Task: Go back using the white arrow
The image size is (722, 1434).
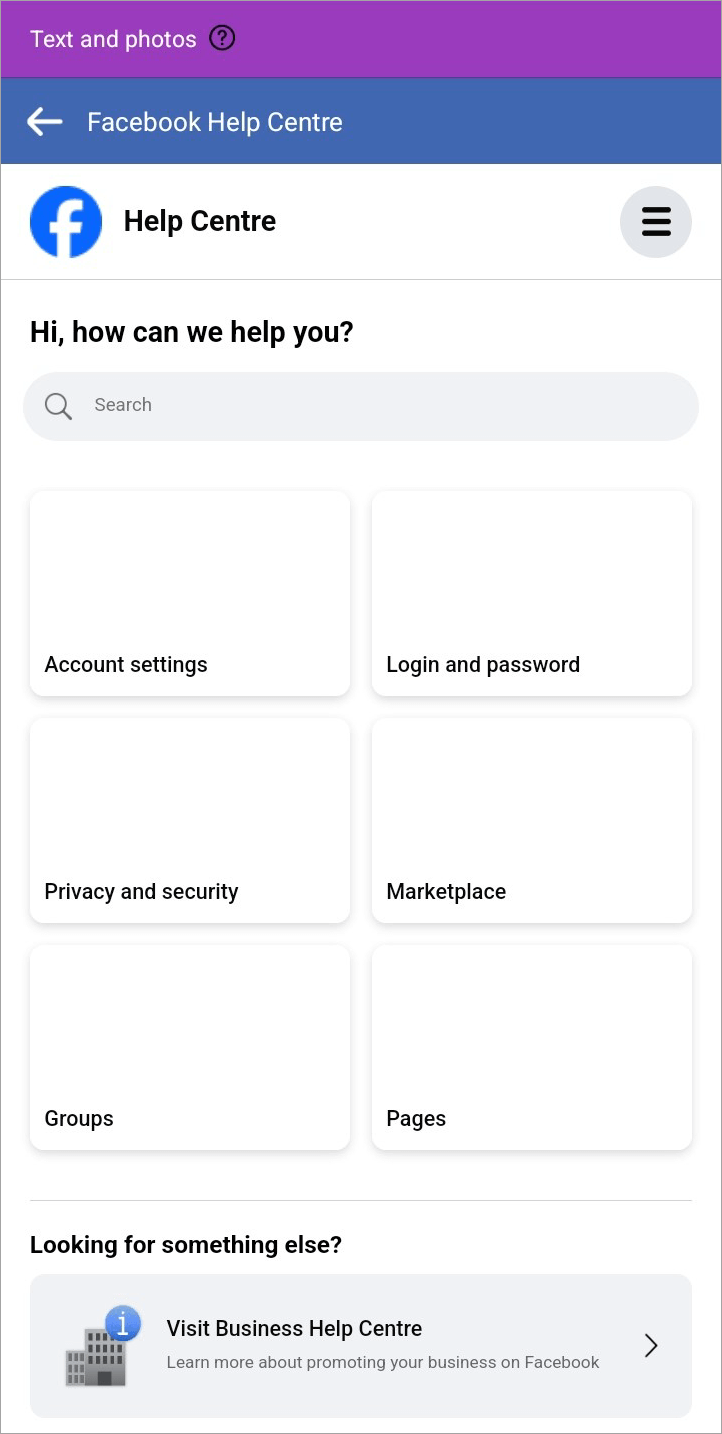Action: 45,122
